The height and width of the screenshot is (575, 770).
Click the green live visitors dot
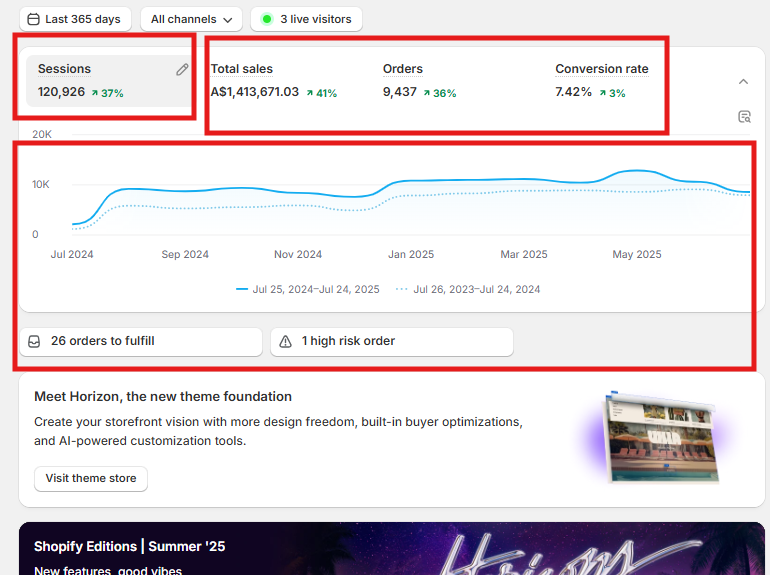267,19
